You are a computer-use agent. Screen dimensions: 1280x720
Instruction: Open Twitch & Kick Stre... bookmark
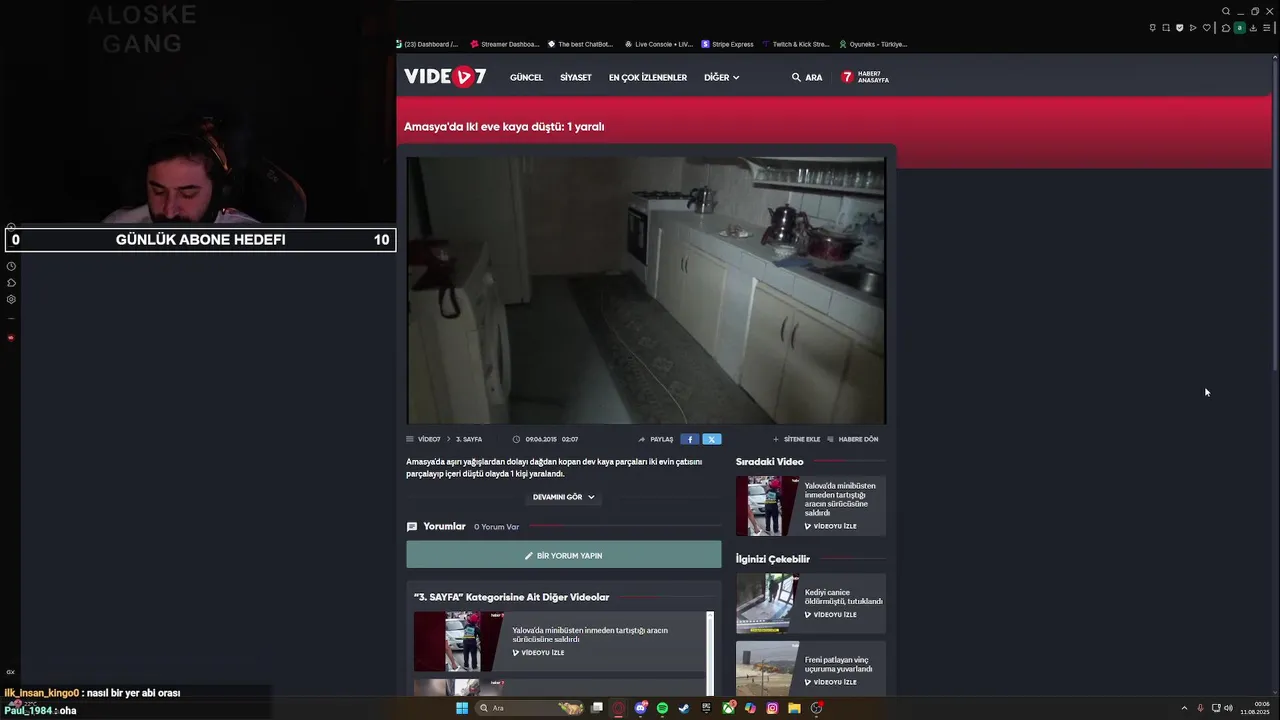[796, 44]
